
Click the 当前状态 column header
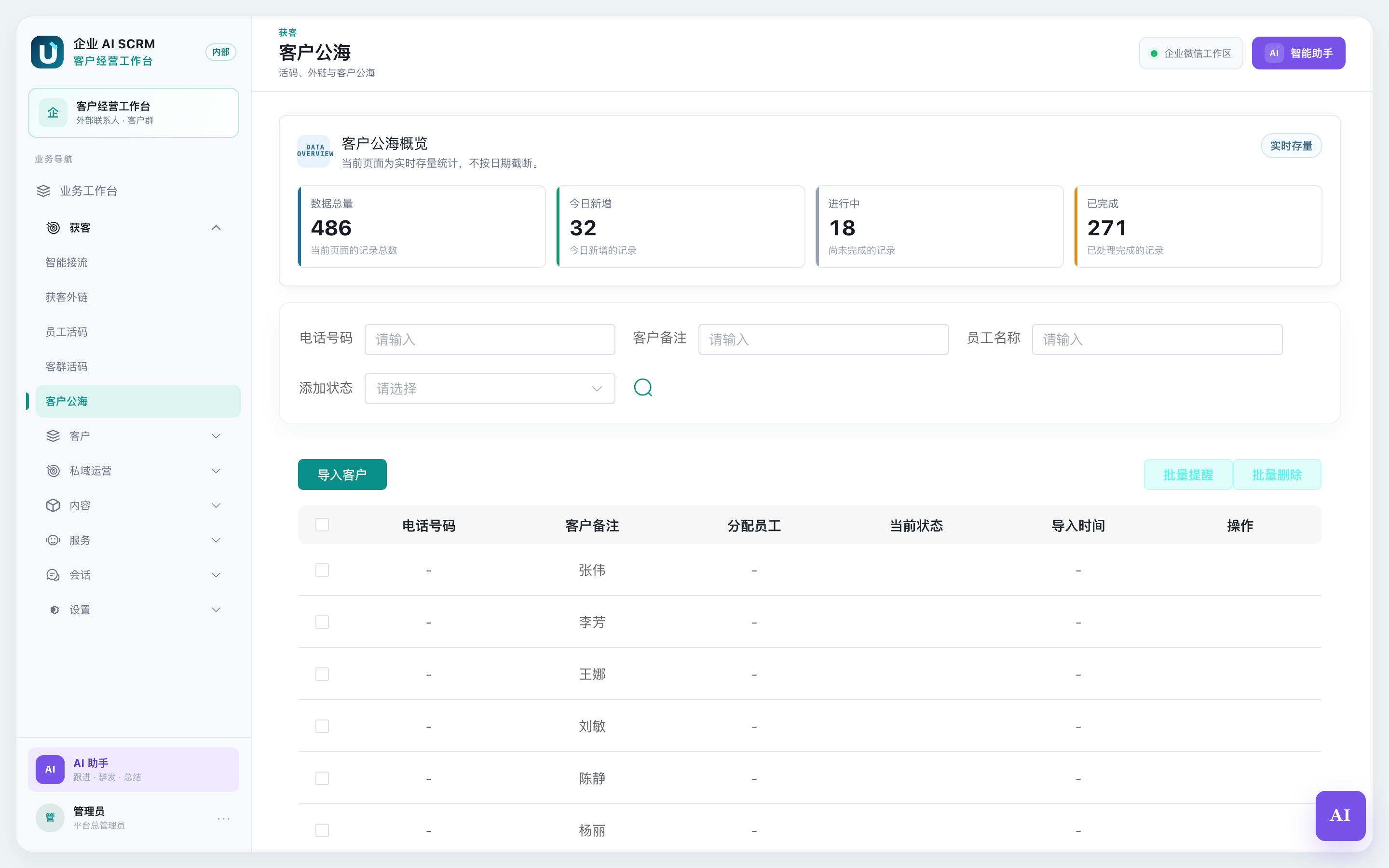coord(916,525)
